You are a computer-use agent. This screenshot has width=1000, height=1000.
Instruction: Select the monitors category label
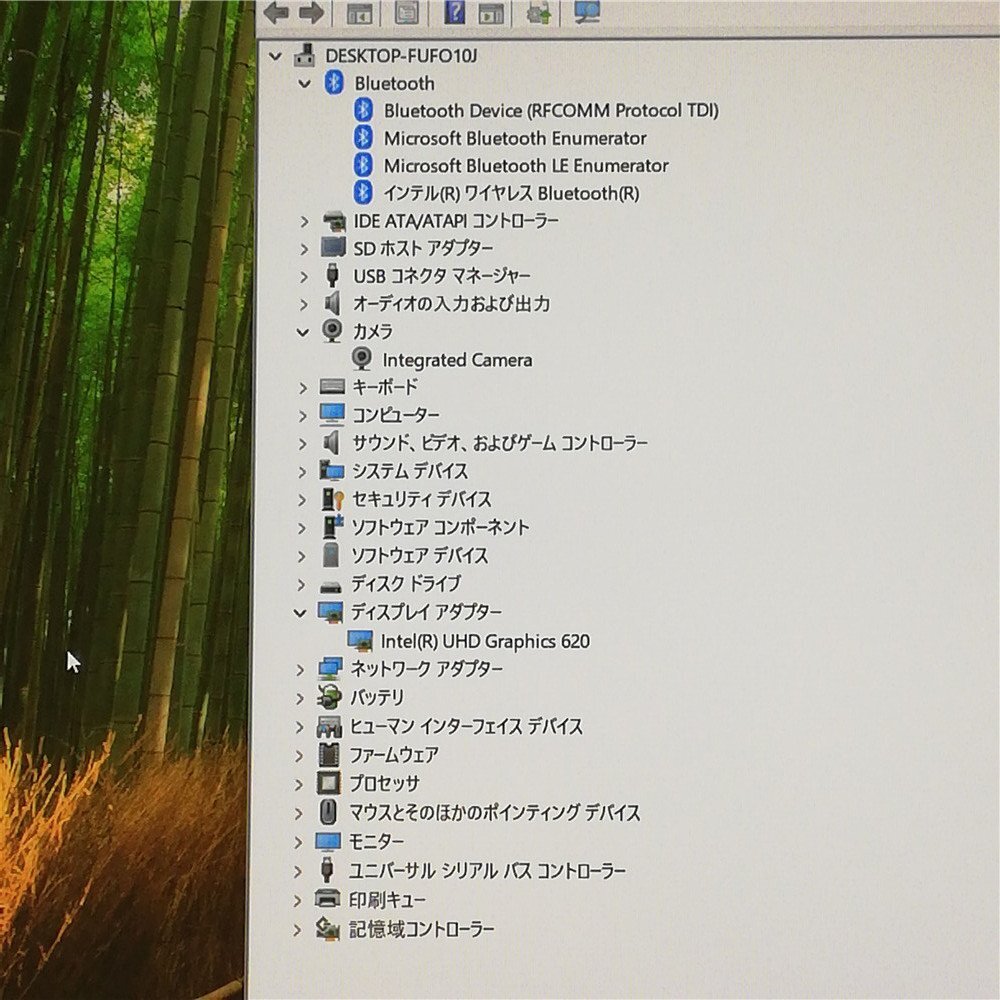[x=375, y=841]
